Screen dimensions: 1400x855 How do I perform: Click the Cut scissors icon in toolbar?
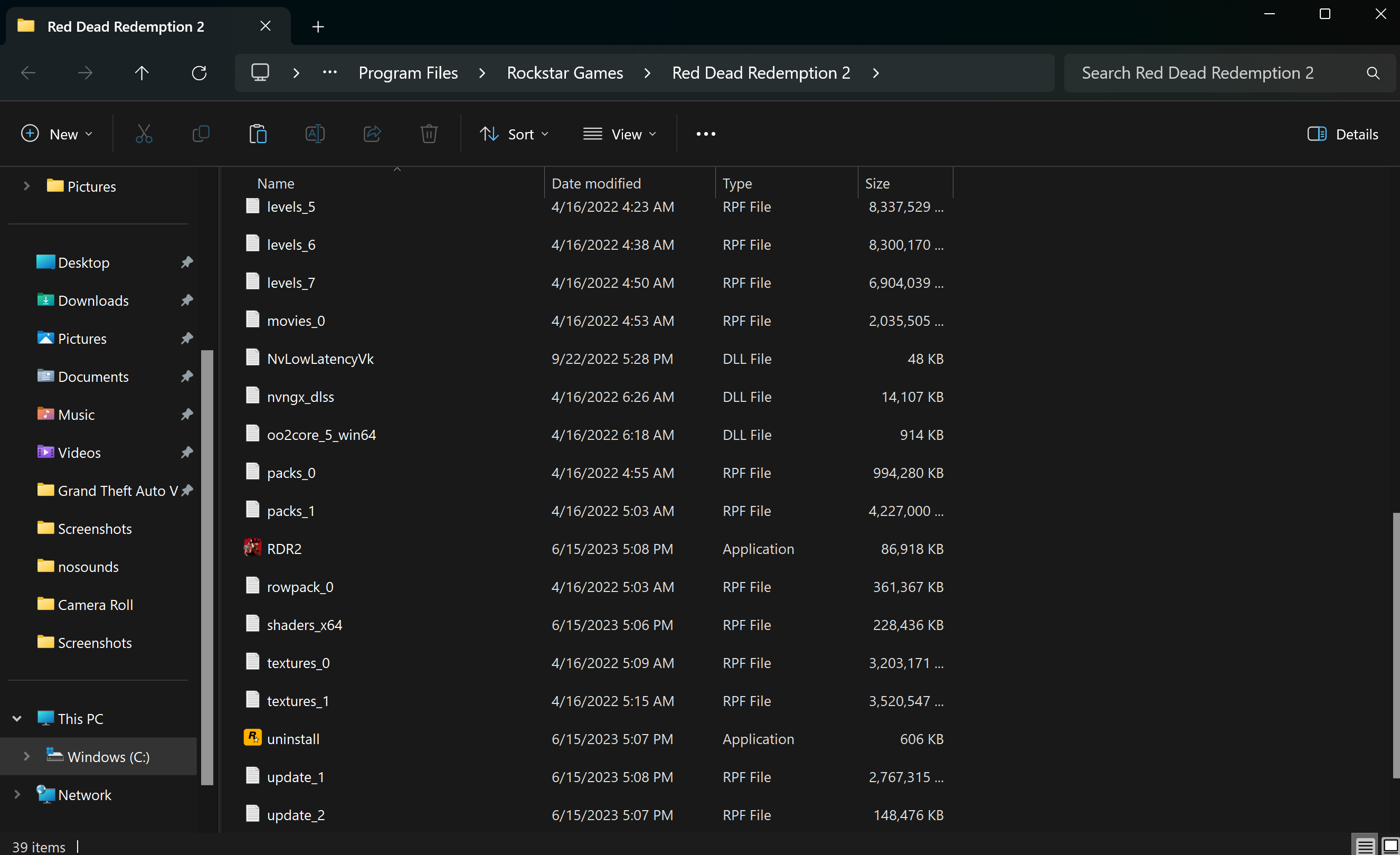coord(144,134)
